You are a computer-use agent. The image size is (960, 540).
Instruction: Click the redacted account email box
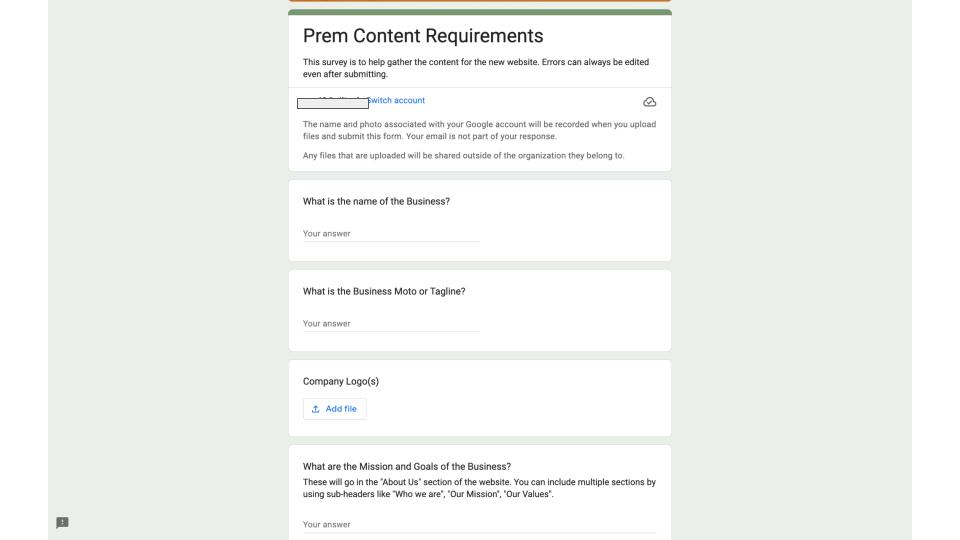(332, 103)
